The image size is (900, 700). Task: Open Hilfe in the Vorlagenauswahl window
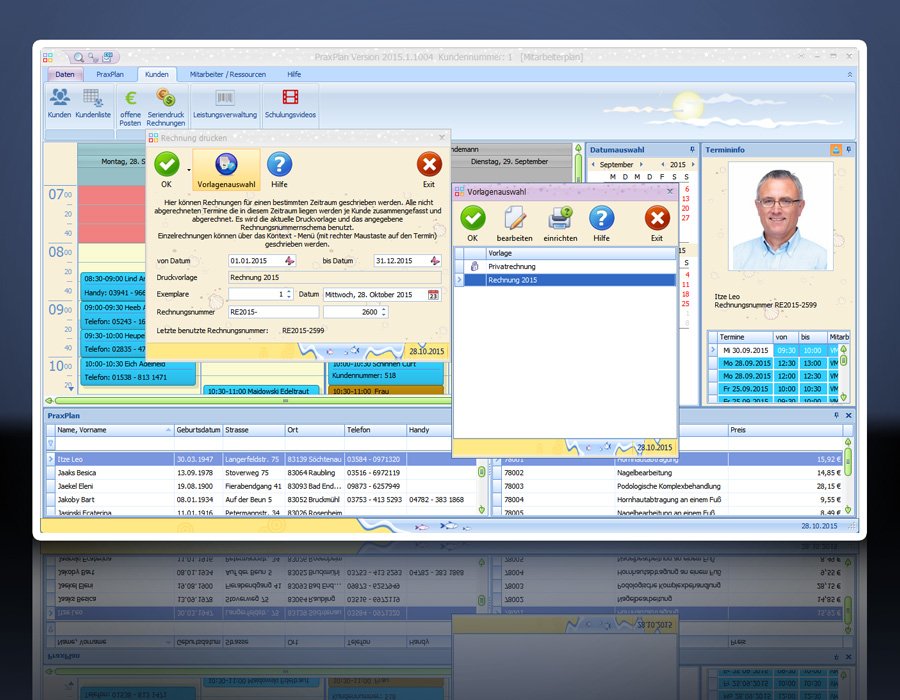click(x=602, y=224)
